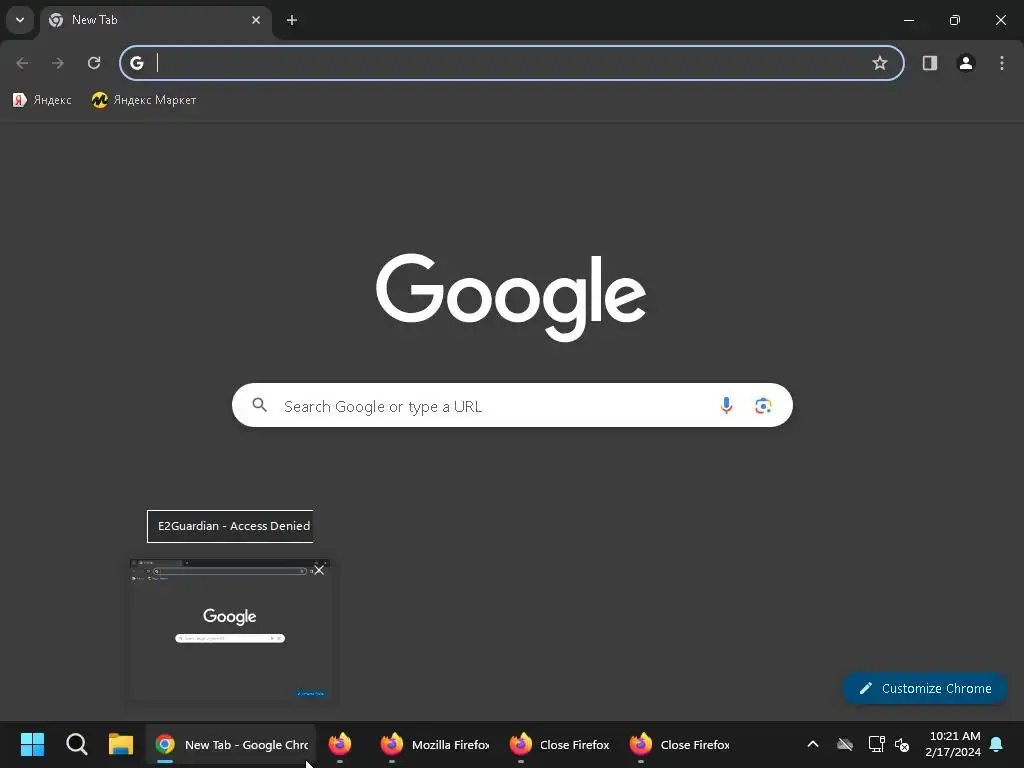This screenshot has width=1024, height=768.
Task: Click the Google icon in address bar
Action: [136, 63]
